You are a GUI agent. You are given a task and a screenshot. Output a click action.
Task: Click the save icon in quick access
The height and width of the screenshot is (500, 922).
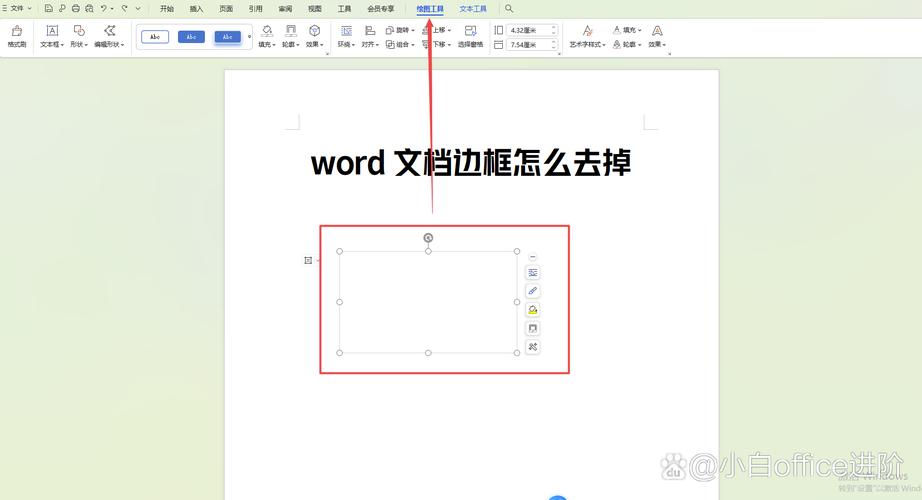49,8
